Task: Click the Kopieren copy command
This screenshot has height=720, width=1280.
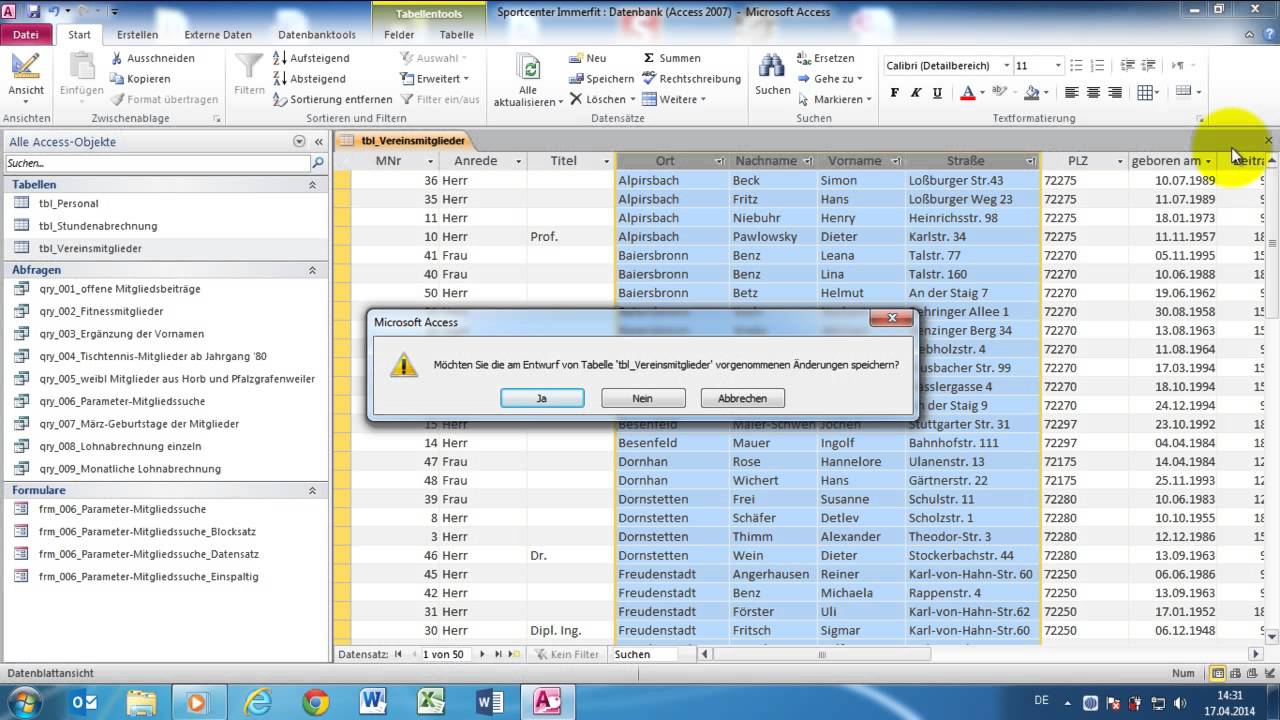Action: click(x=140, y=79)
